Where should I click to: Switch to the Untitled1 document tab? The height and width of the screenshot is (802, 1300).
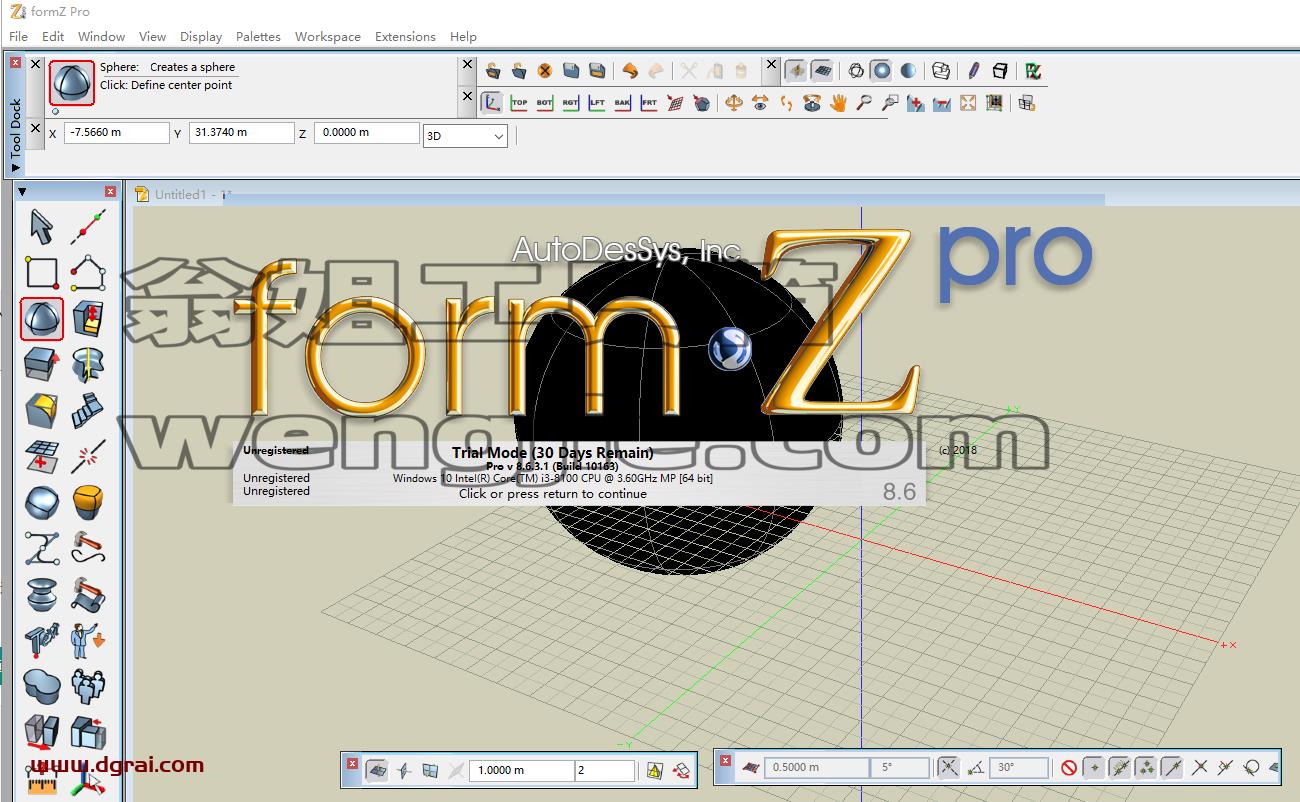183,194
